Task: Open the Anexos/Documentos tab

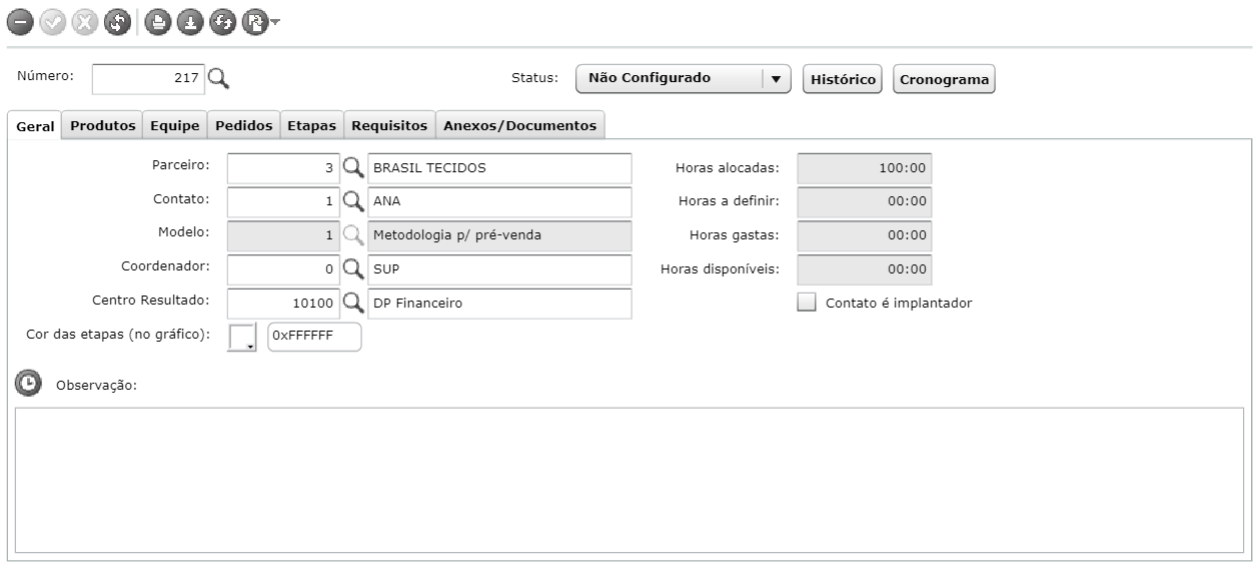Action: pyautogui.click(x=520, y=126)
